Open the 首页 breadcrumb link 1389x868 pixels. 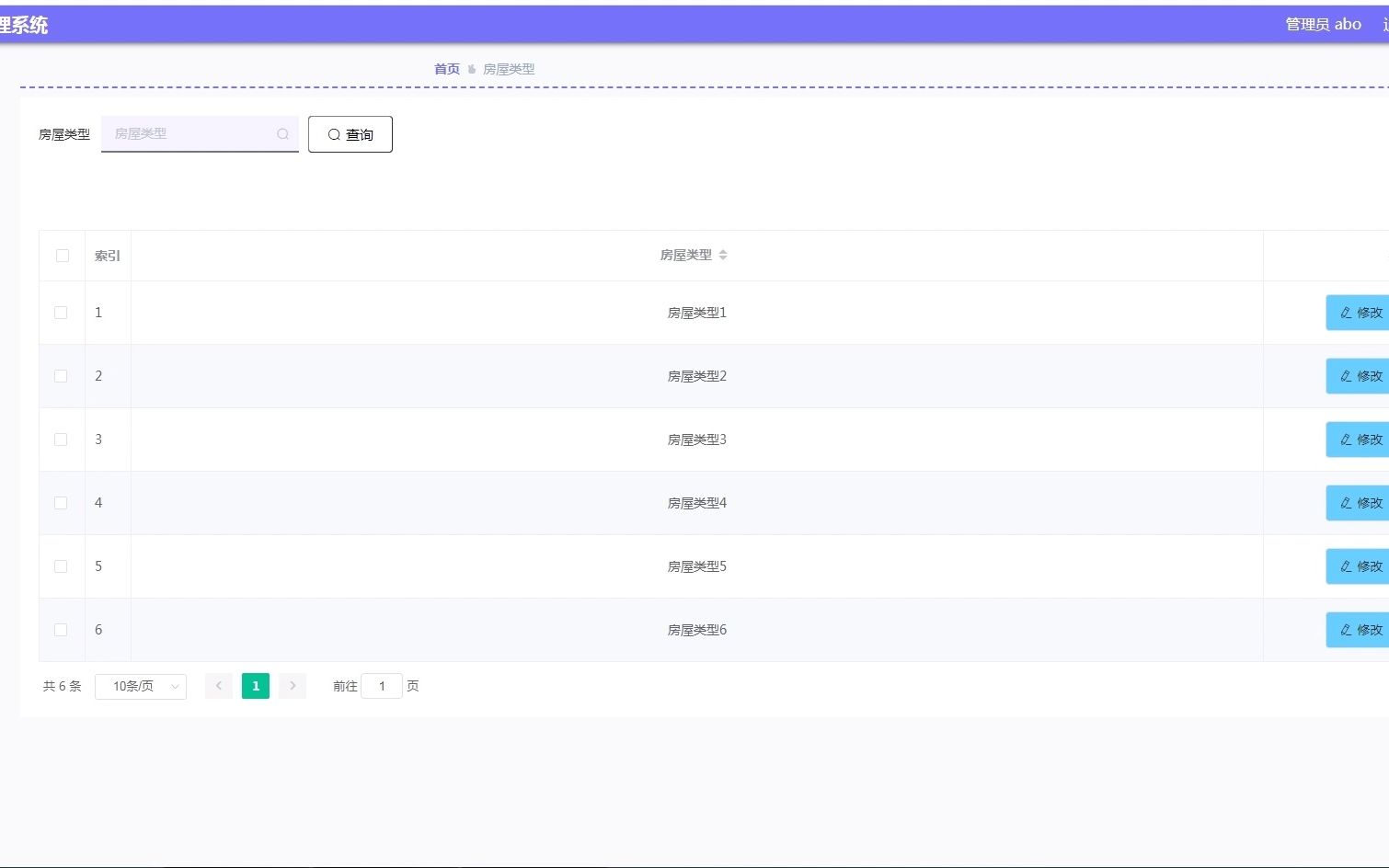click(447, 69)
